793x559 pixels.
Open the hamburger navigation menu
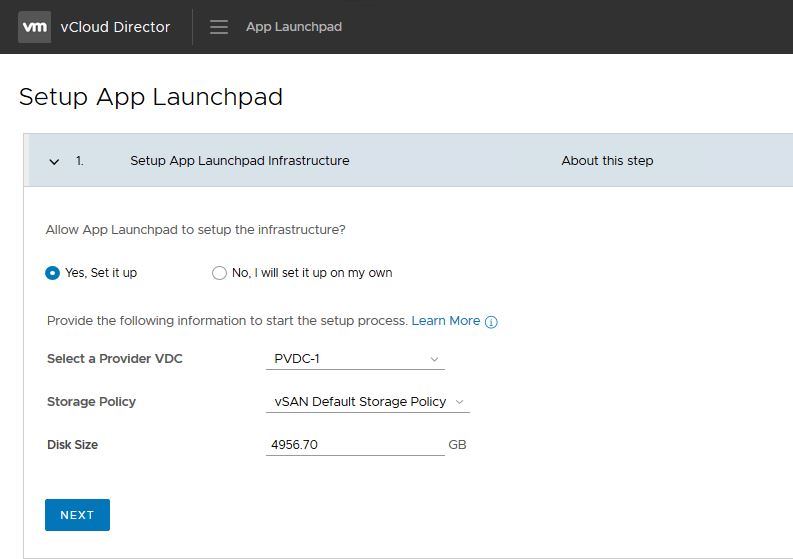[219, 27]
